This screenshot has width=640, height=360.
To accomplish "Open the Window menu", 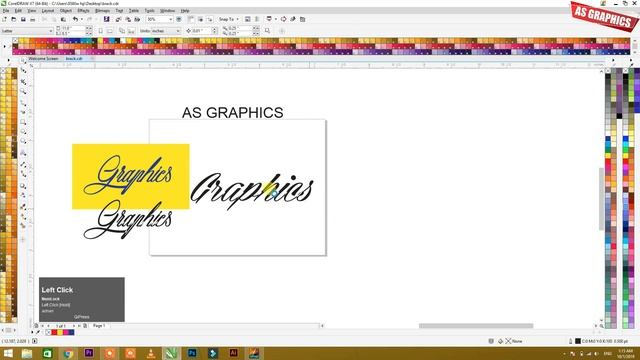I will tap(167, 11).
